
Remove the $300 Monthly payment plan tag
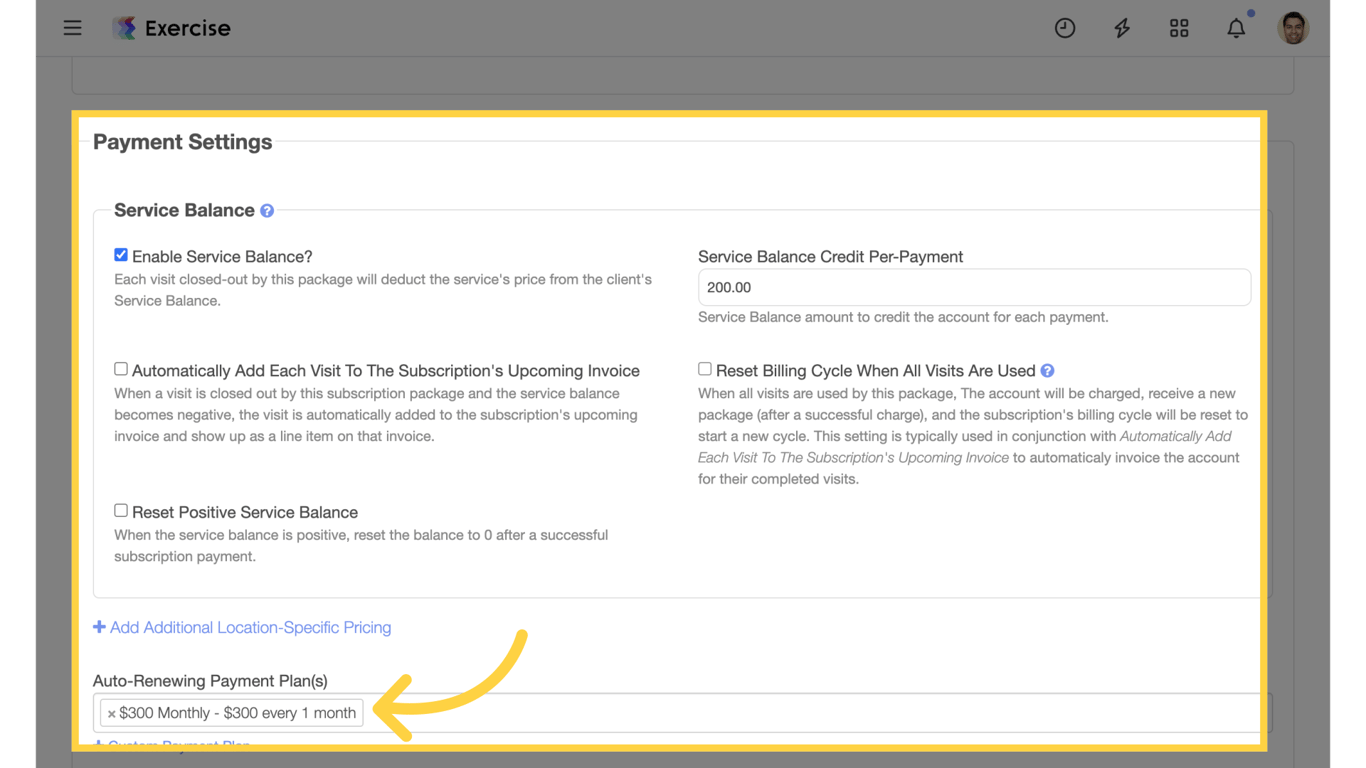pyautogui.click(x=110, y=712)
